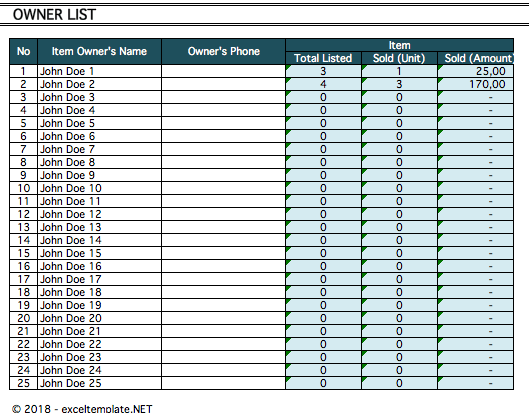529x413 pixels.
Task: Select the merged Item header cell
Action: pos(399,45)
